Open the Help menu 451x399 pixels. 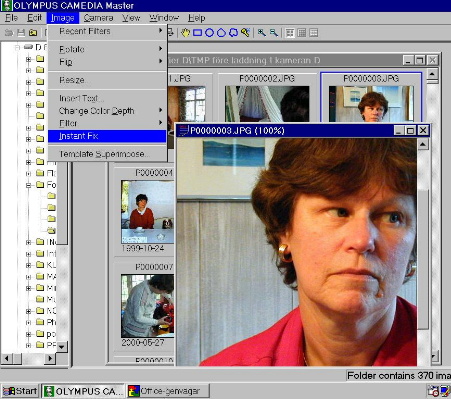pyautogui.click(x=197, y=18)
